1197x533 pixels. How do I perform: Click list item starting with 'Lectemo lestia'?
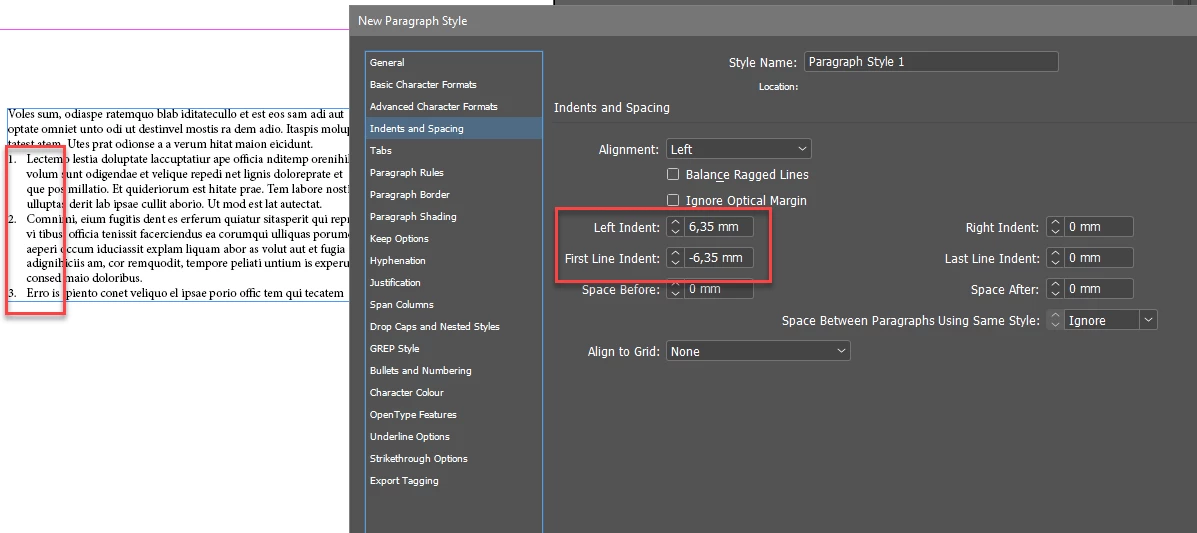179,182
